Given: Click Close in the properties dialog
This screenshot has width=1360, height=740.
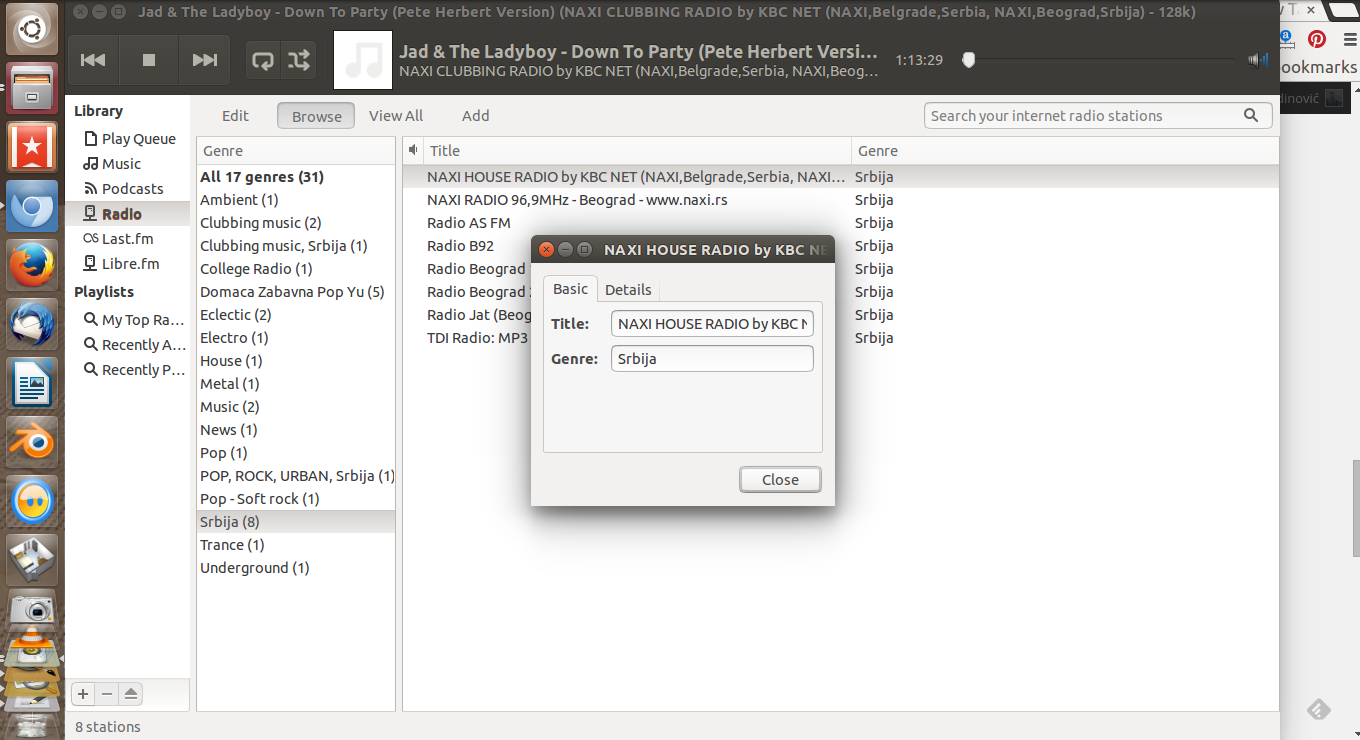Looking at the screenshot, I should coord(780,480).
